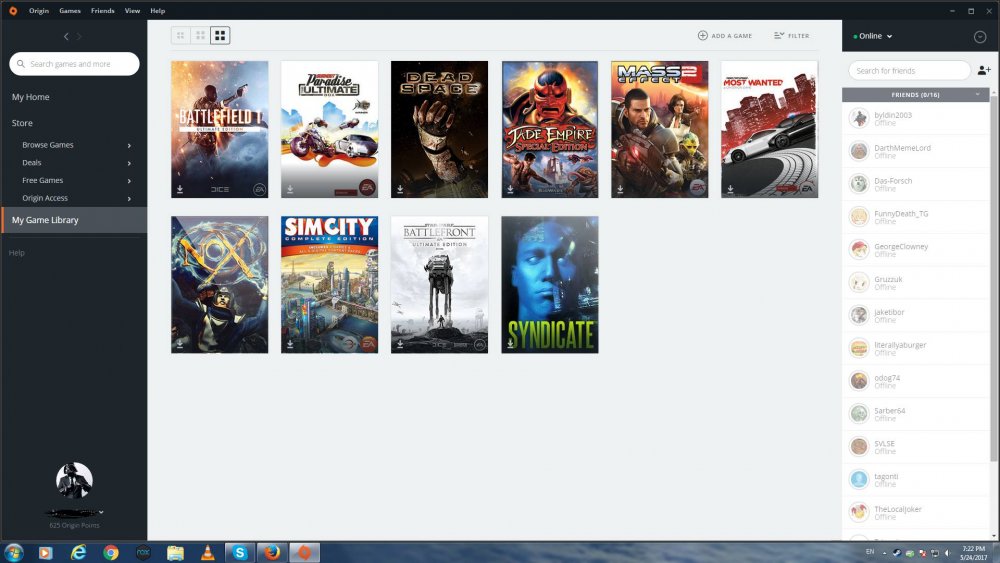Viewport: 1000px width, 563px height.
Task: Select friend literallyaburger
Action: [915, 348]
